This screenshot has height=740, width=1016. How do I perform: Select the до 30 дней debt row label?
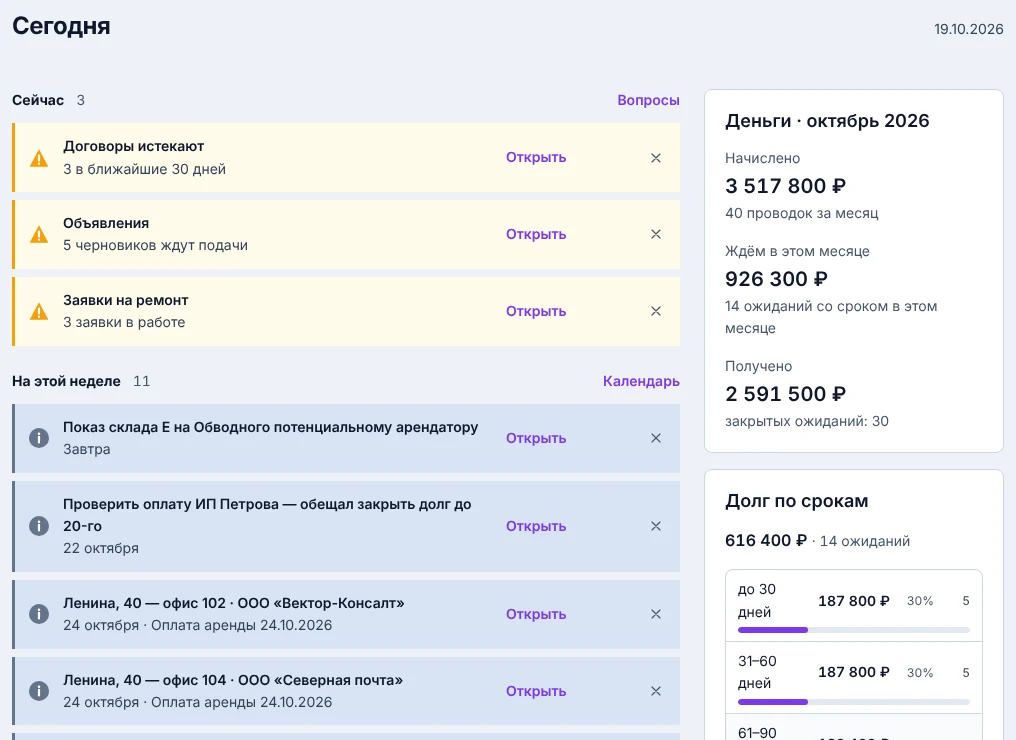pos(757,601)
